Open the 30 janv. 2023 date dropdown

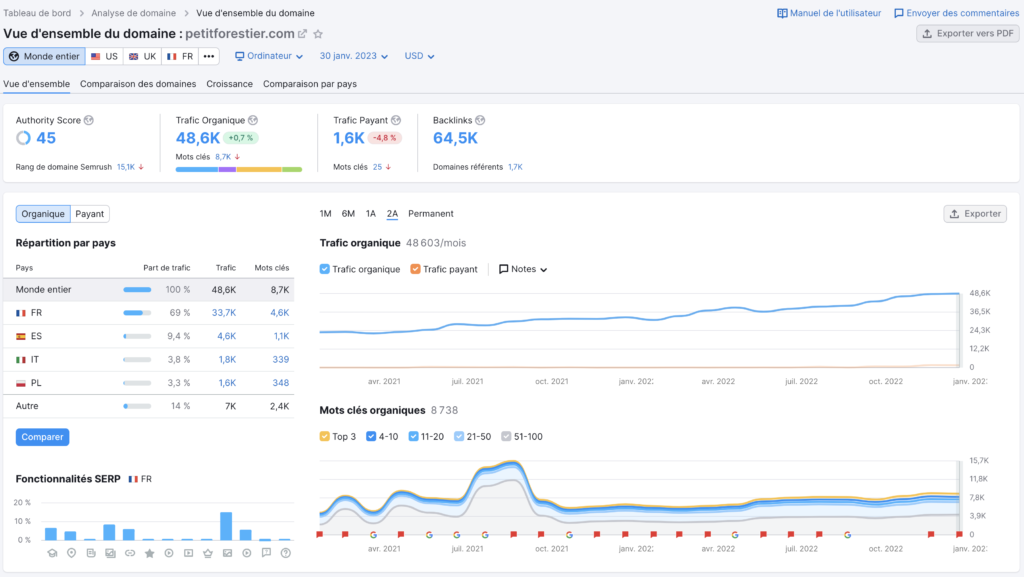coord(353,56)
